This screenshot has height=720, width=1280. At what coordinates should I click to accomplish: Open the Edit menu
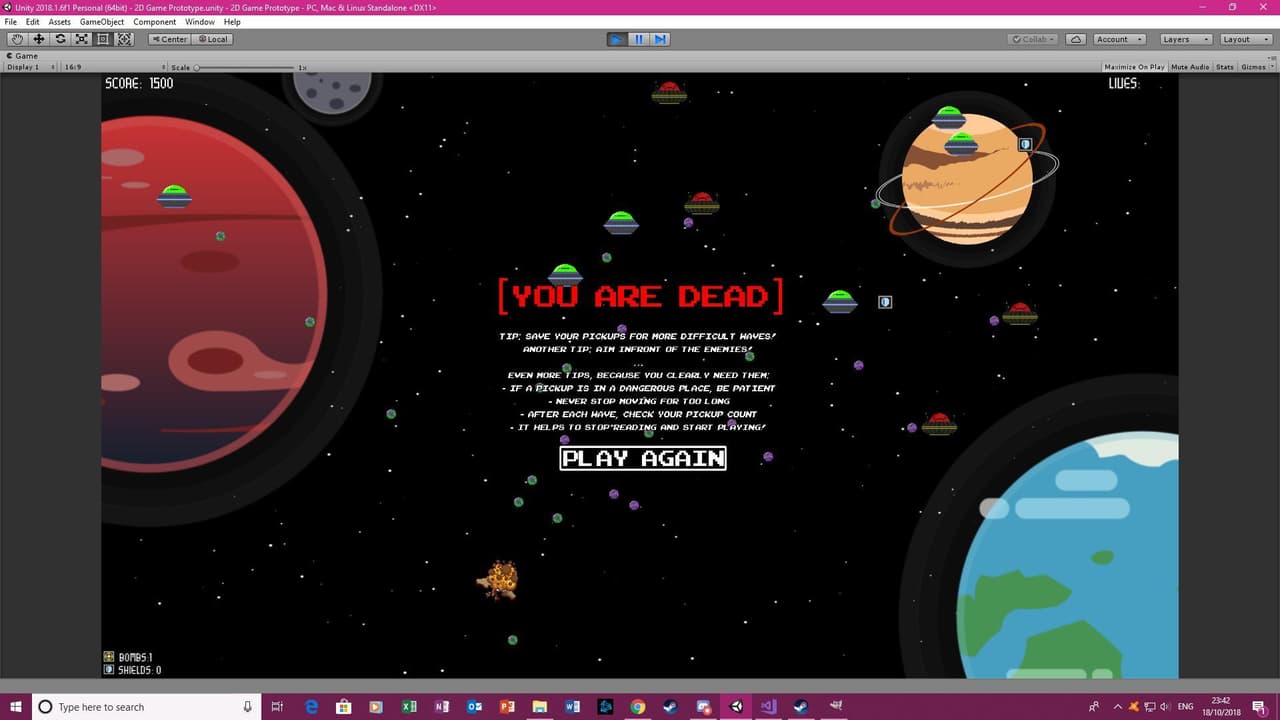33,22
